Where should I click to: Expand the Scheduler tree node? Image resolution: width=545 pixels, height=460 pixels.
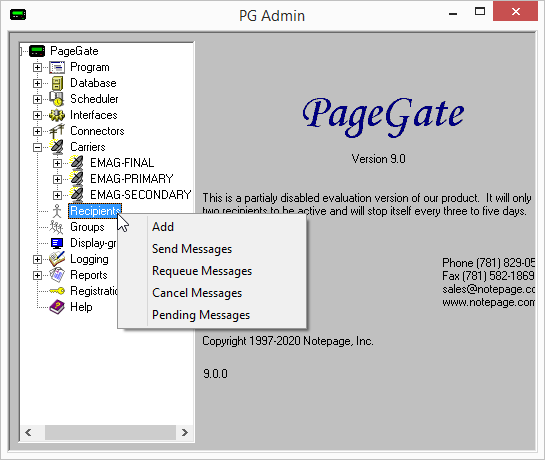click(x=37, y=99)
